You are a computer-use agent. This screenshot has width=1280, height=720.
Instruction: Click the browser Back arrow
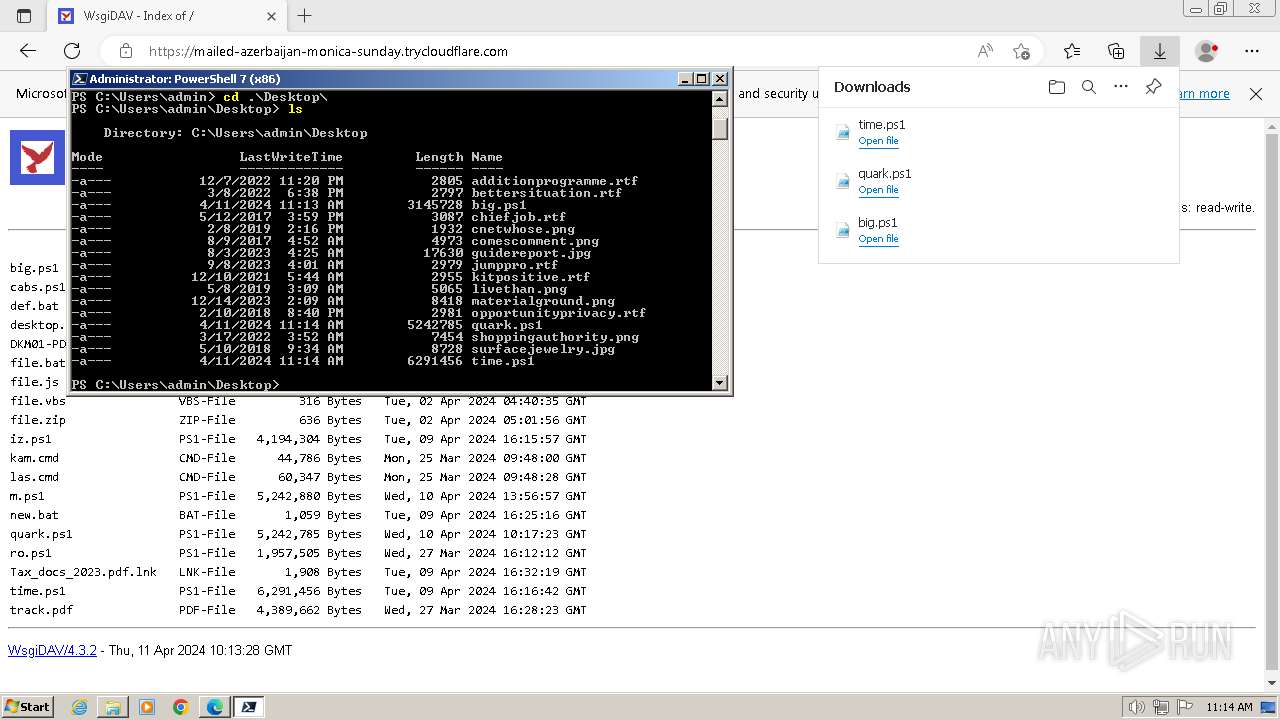(x=28, y=51)
